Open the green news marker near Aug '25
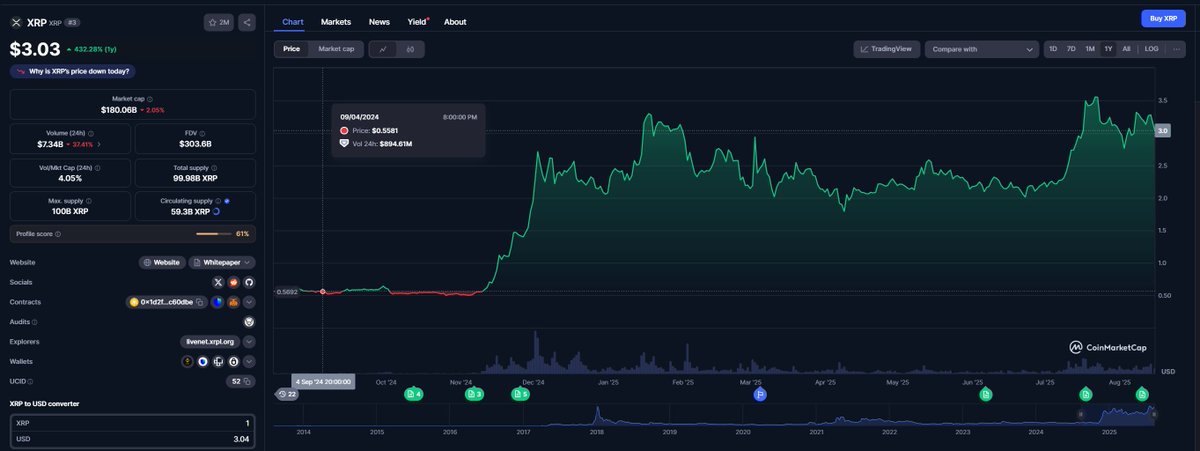This screenshot has width=1200, height=451. pyautogui.click(x=1142, y=394)
